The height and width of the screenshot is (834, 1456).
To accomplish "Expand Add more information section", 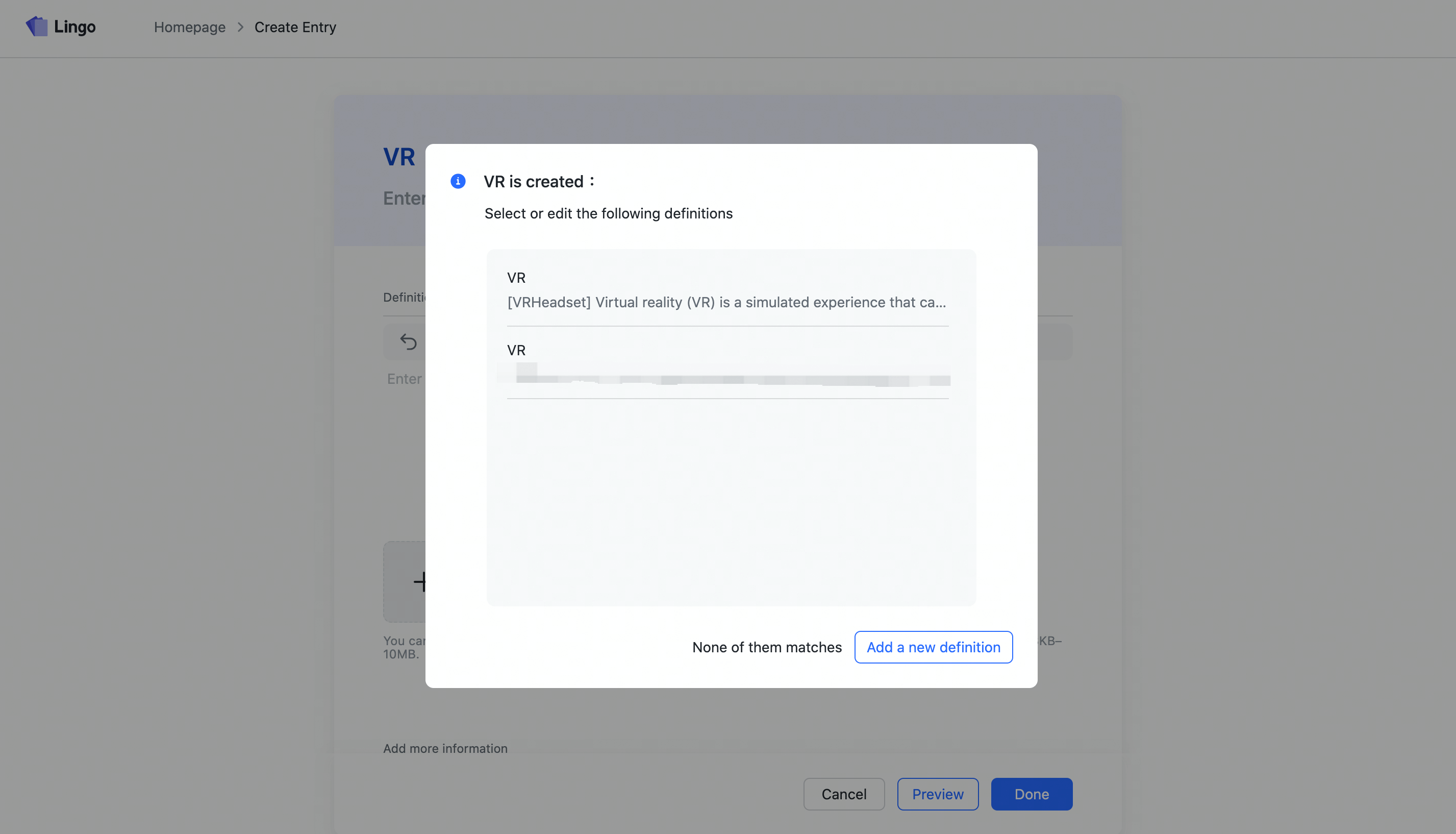I will click(x=445, y=749).
